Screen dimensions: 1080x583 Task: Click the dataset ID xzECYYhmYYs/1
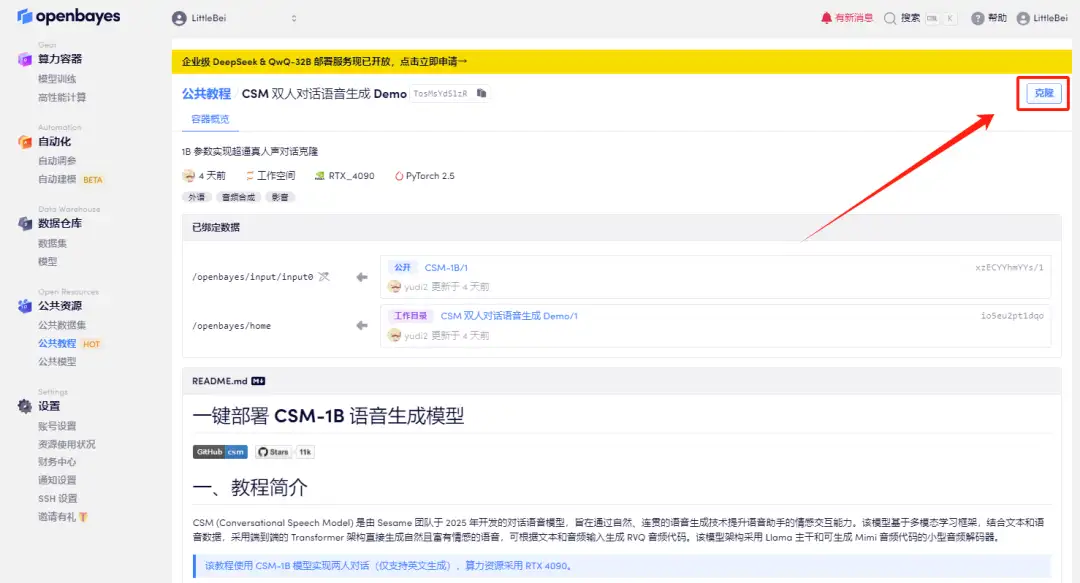(x=1009, y=267)
